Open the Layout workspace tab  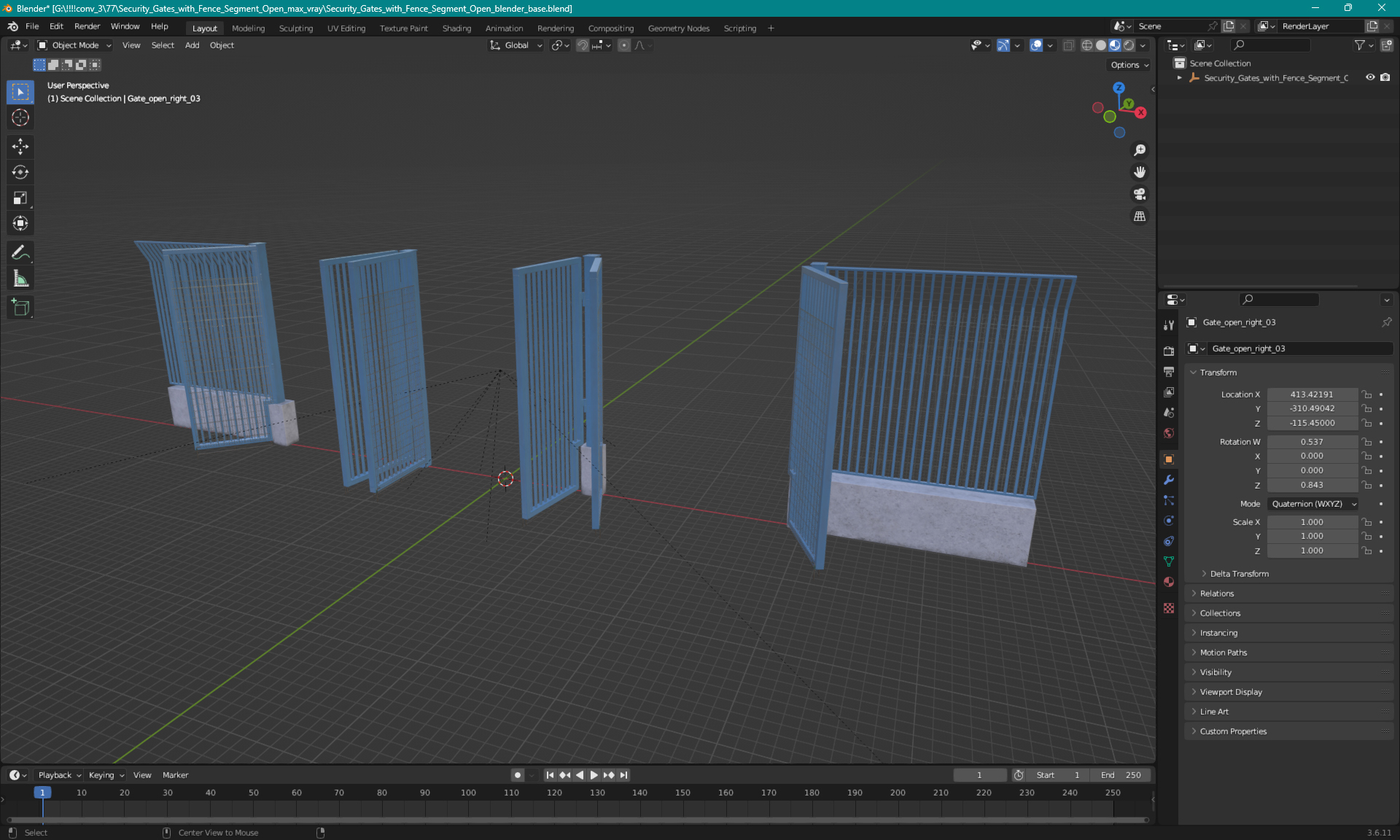pyautogui.click(x=203, y=27)
